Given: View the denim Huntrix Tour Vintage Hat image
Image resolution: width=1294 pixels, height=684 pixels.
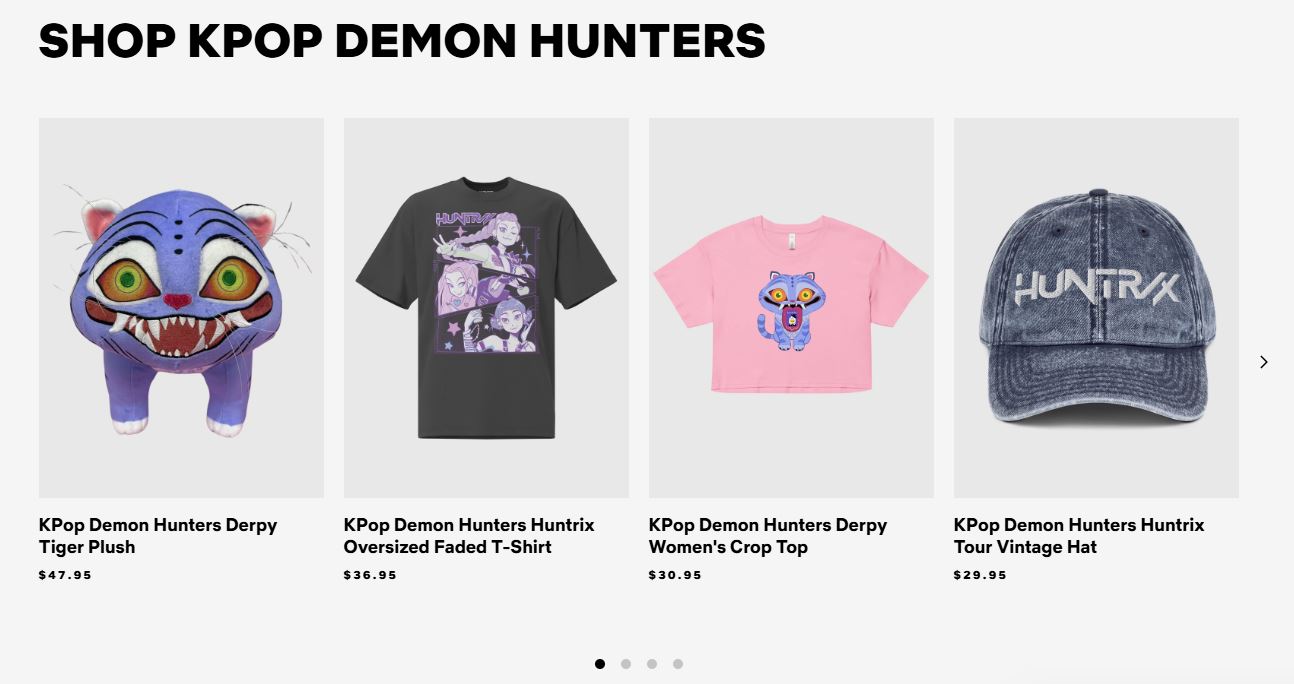Looking at the screenshot, I should click(x=1096, y=308).
